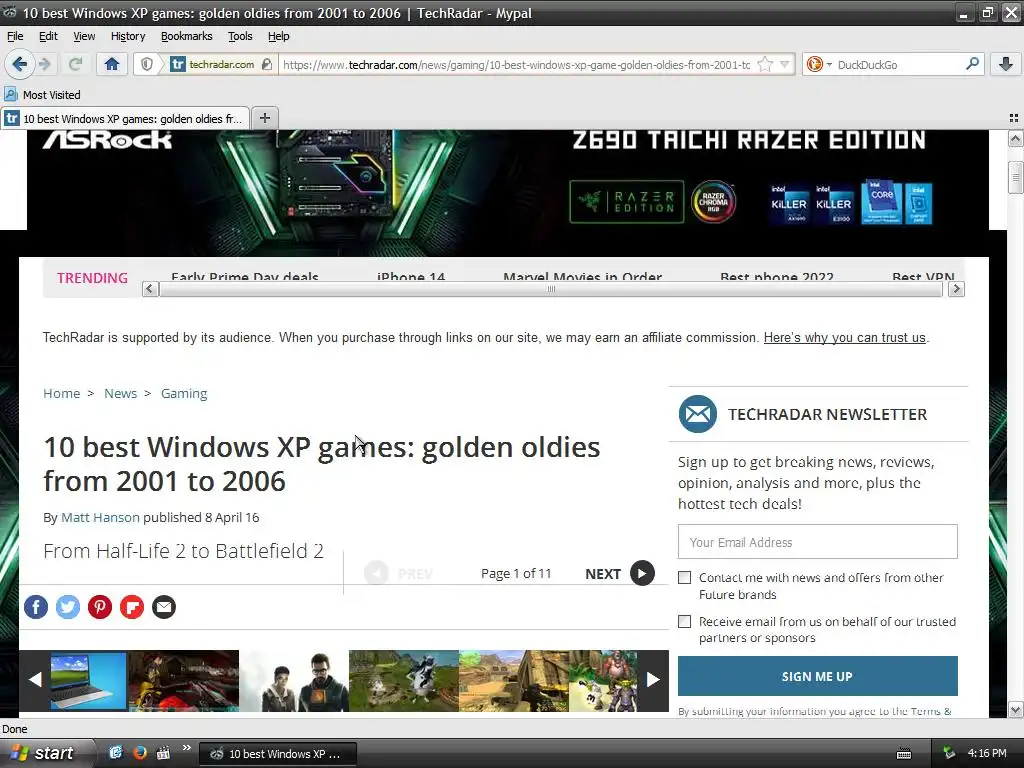The image size is (1024, 768).
Task: Click the page vertical scrollbar up arrow
Action: tap(1015, 138)
